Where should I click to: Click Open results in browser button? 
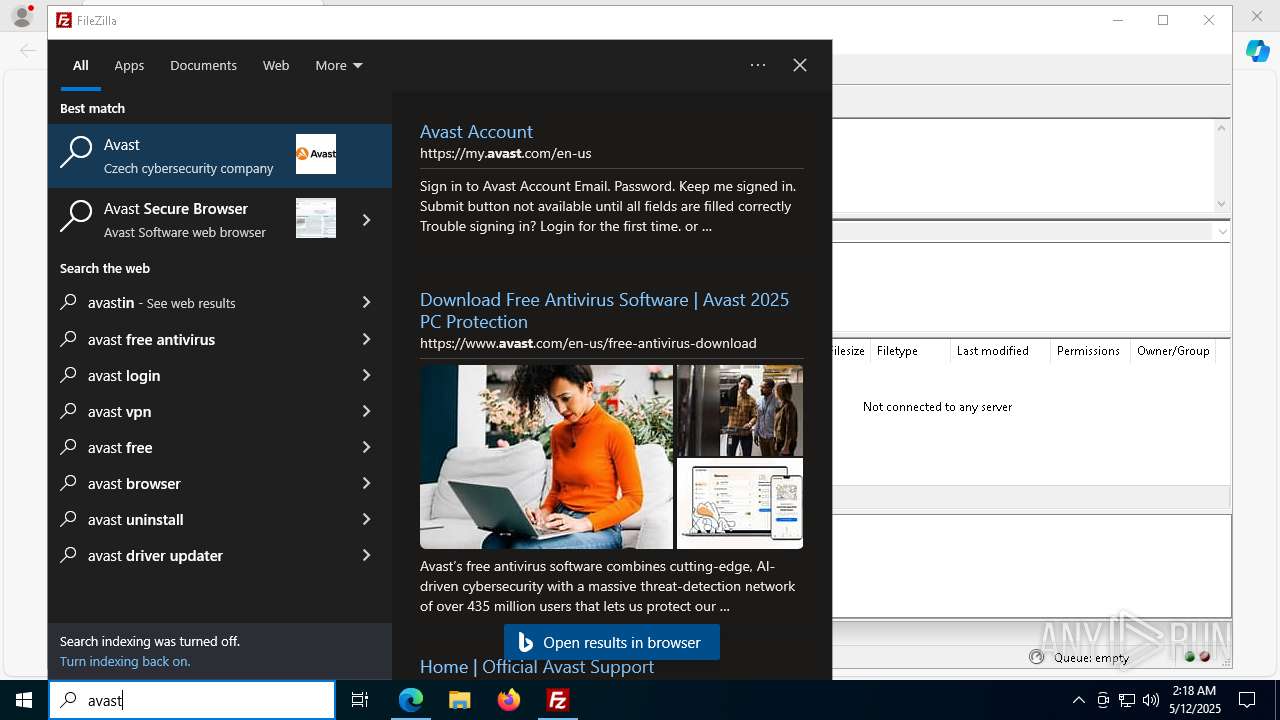click(x=612, y=642)
